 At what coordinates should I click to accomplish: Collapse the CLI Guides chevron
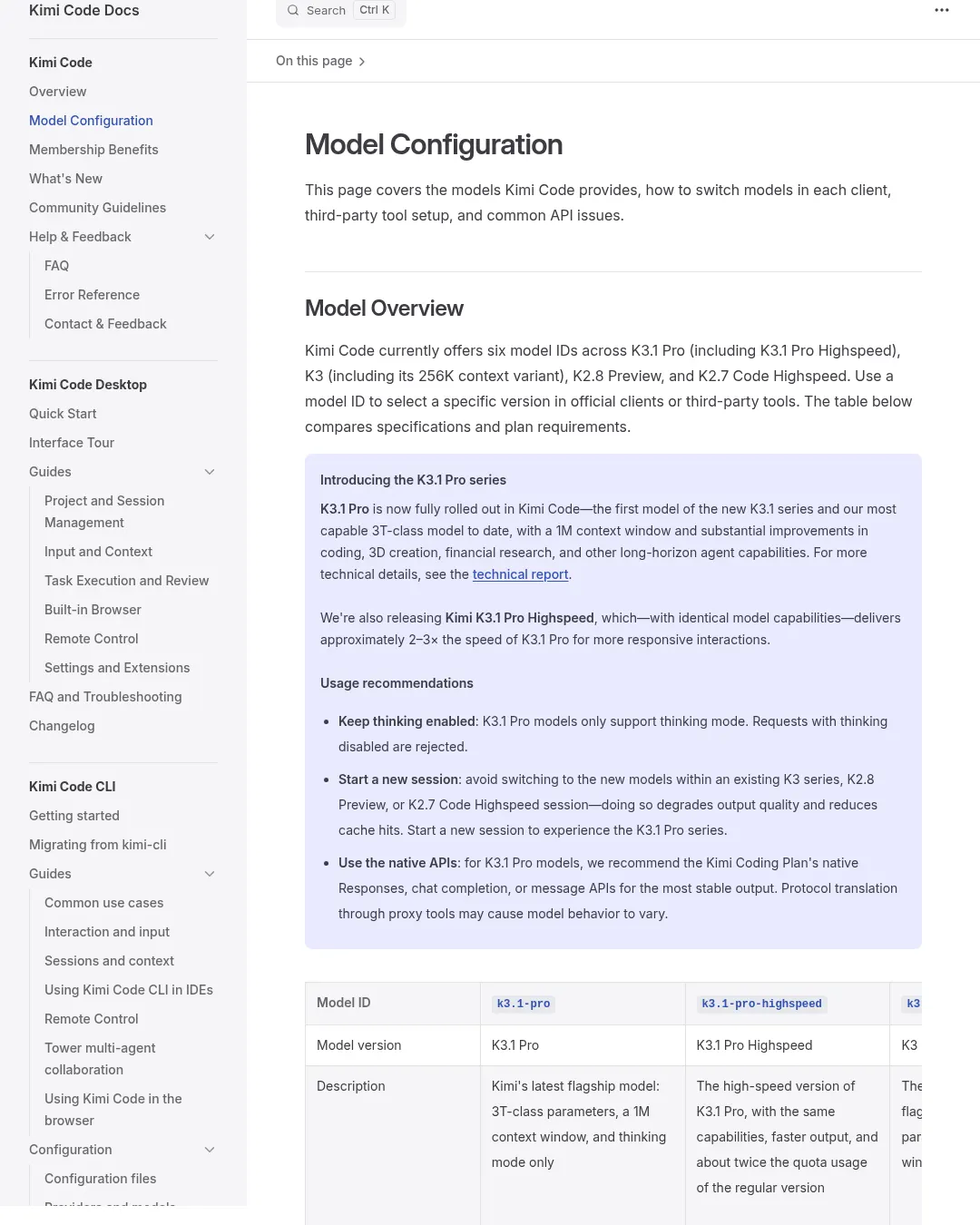(210, 874)
